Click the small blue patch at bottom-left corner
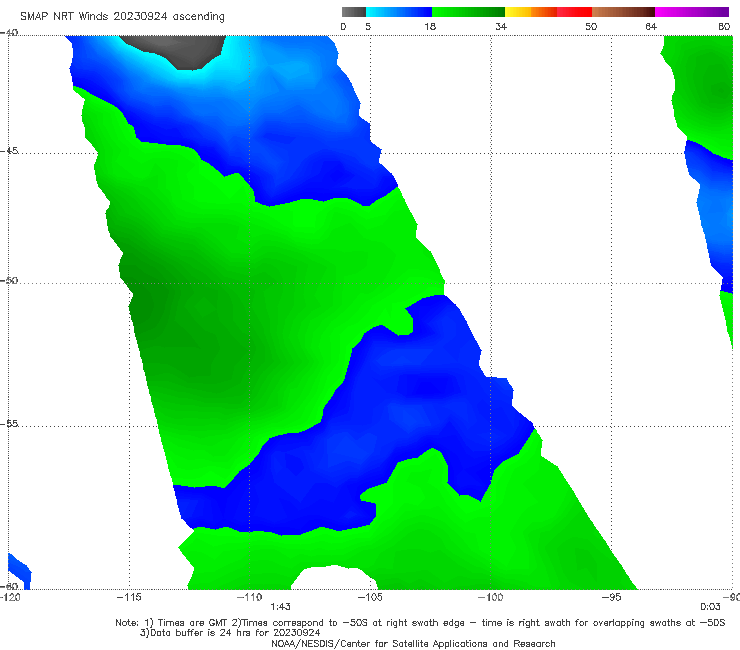 [x=19, y=572]
